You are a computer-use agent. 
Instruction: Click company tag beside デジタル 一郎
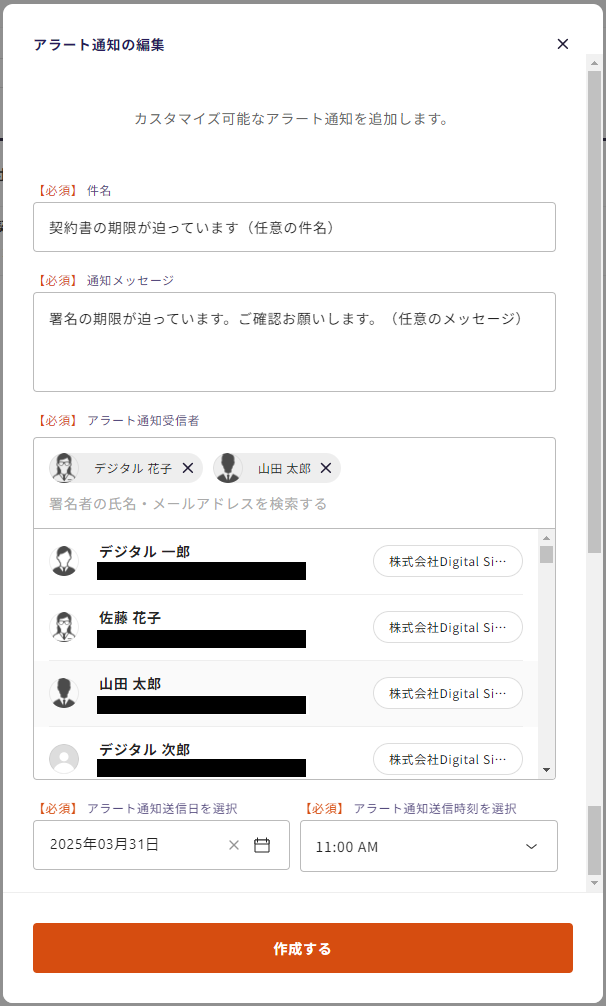pos(447,561)
